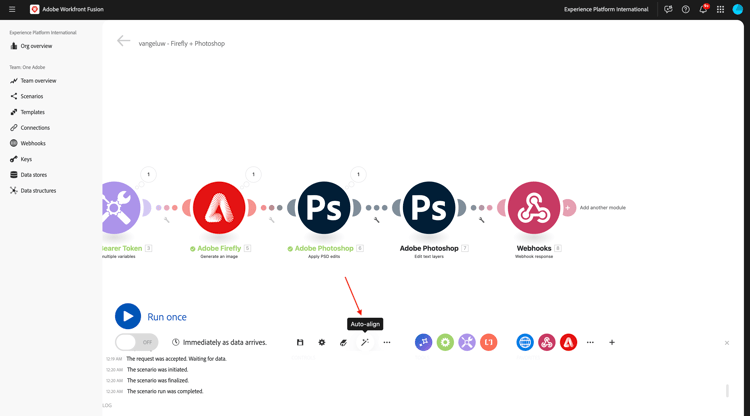The height and width of the screenshot is (416, 750).
Task: Click log entry 'The scenario was finalized.'
Action: pyautogui.click(x=158, y=381)
